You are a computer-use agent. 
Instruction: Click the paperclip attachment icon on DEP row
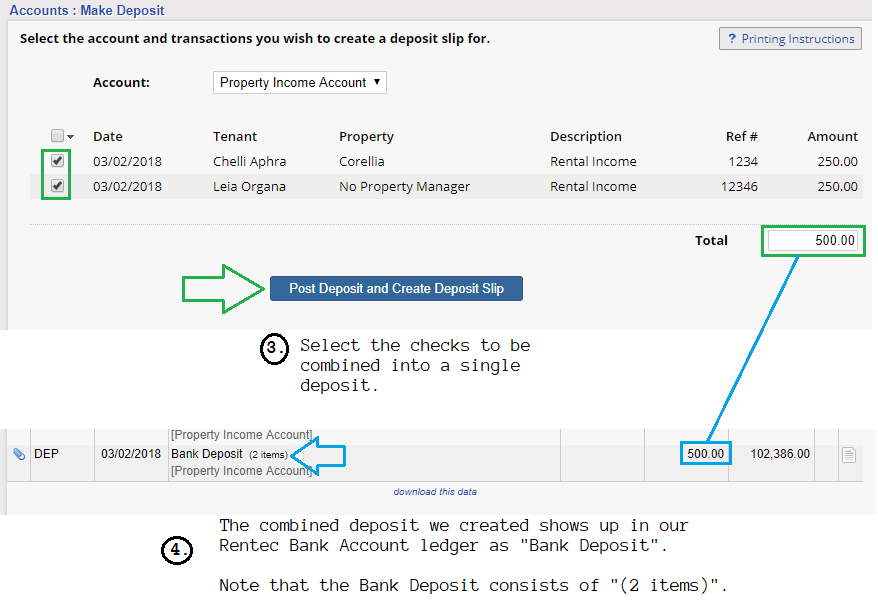[18, 454]
